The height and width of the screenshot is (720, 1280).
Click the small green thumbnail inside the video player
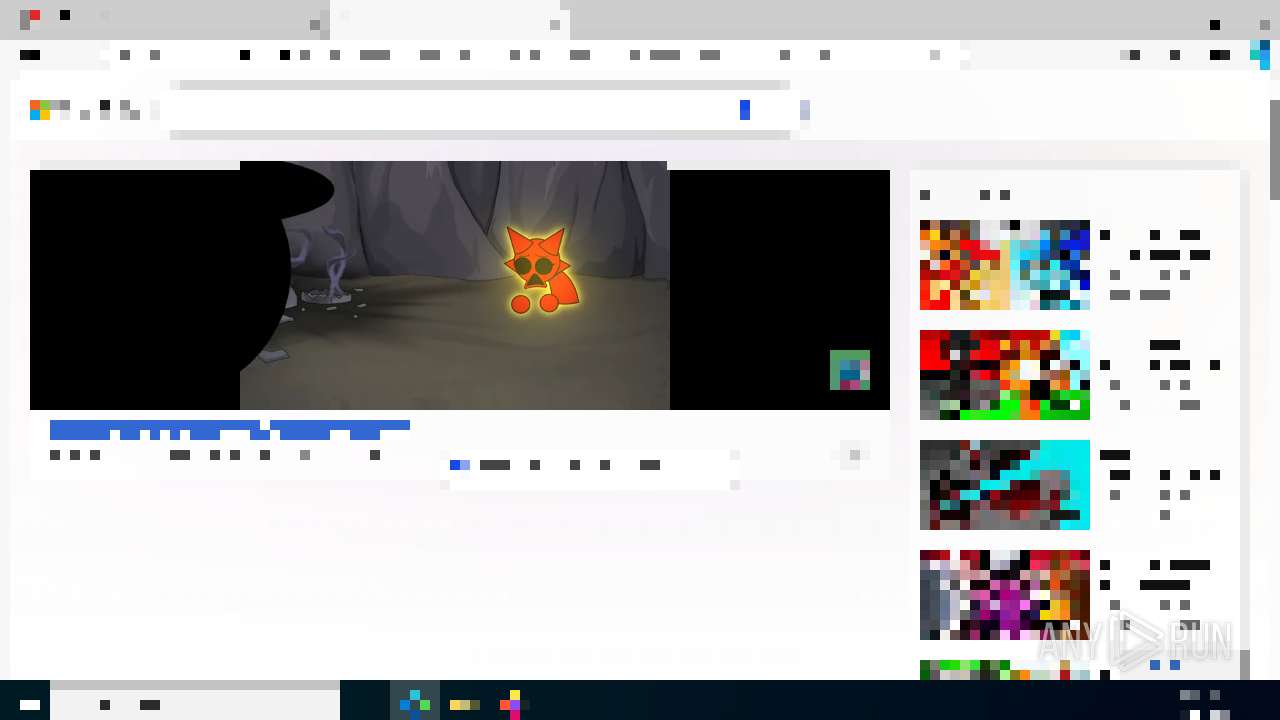[850, 370]
